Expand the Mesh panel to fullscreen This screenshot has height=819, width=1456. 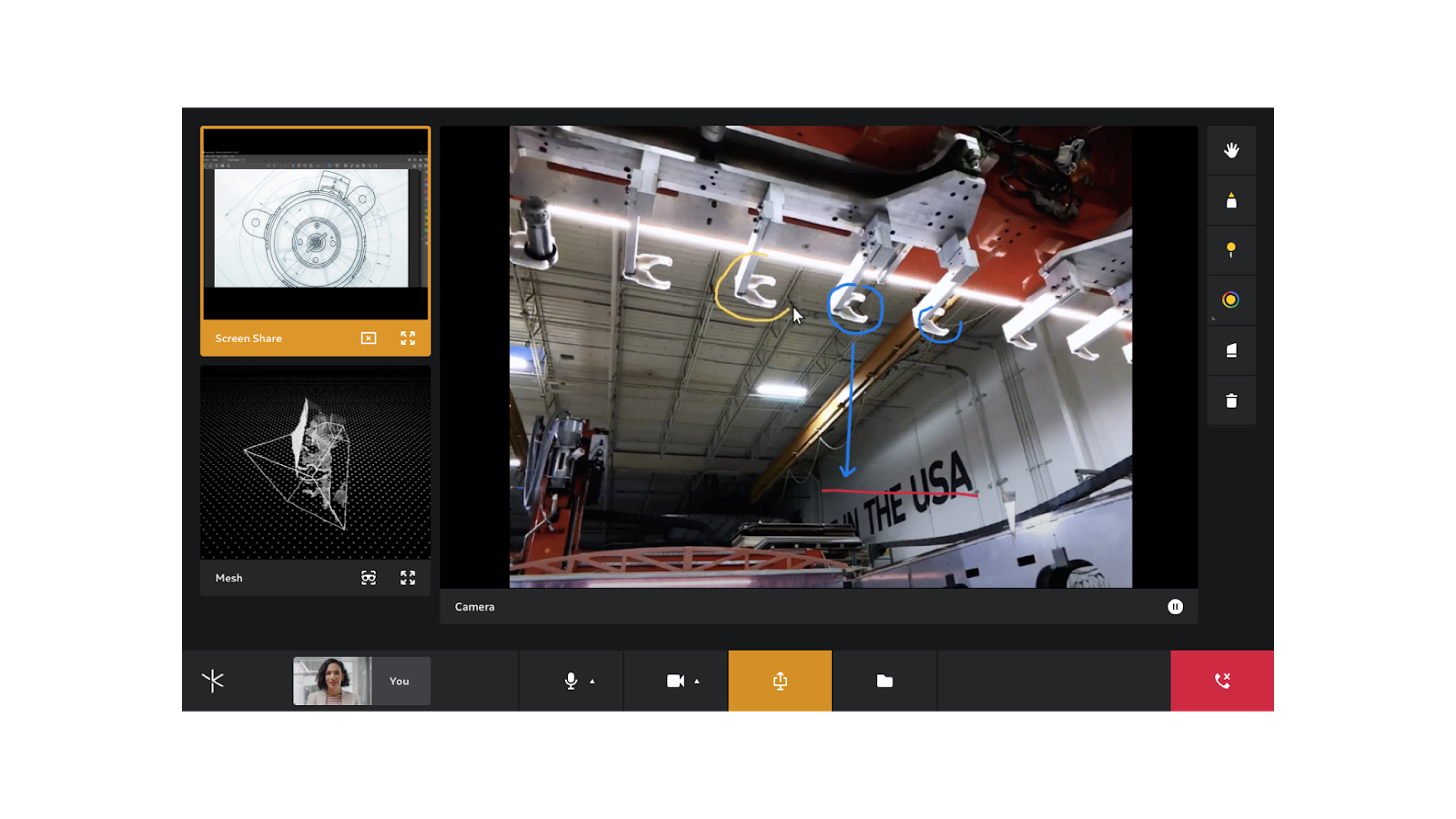[x=408, y=577]
